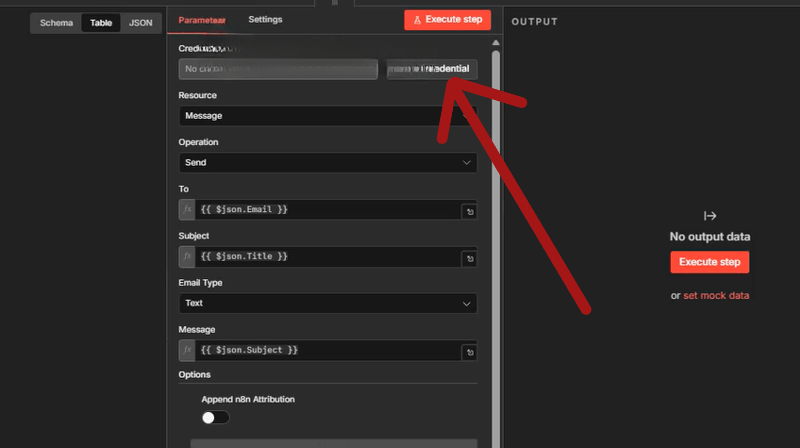Click the top Execute step button
The height and width of the screenshot is (448, 800).
coord(447,20)
